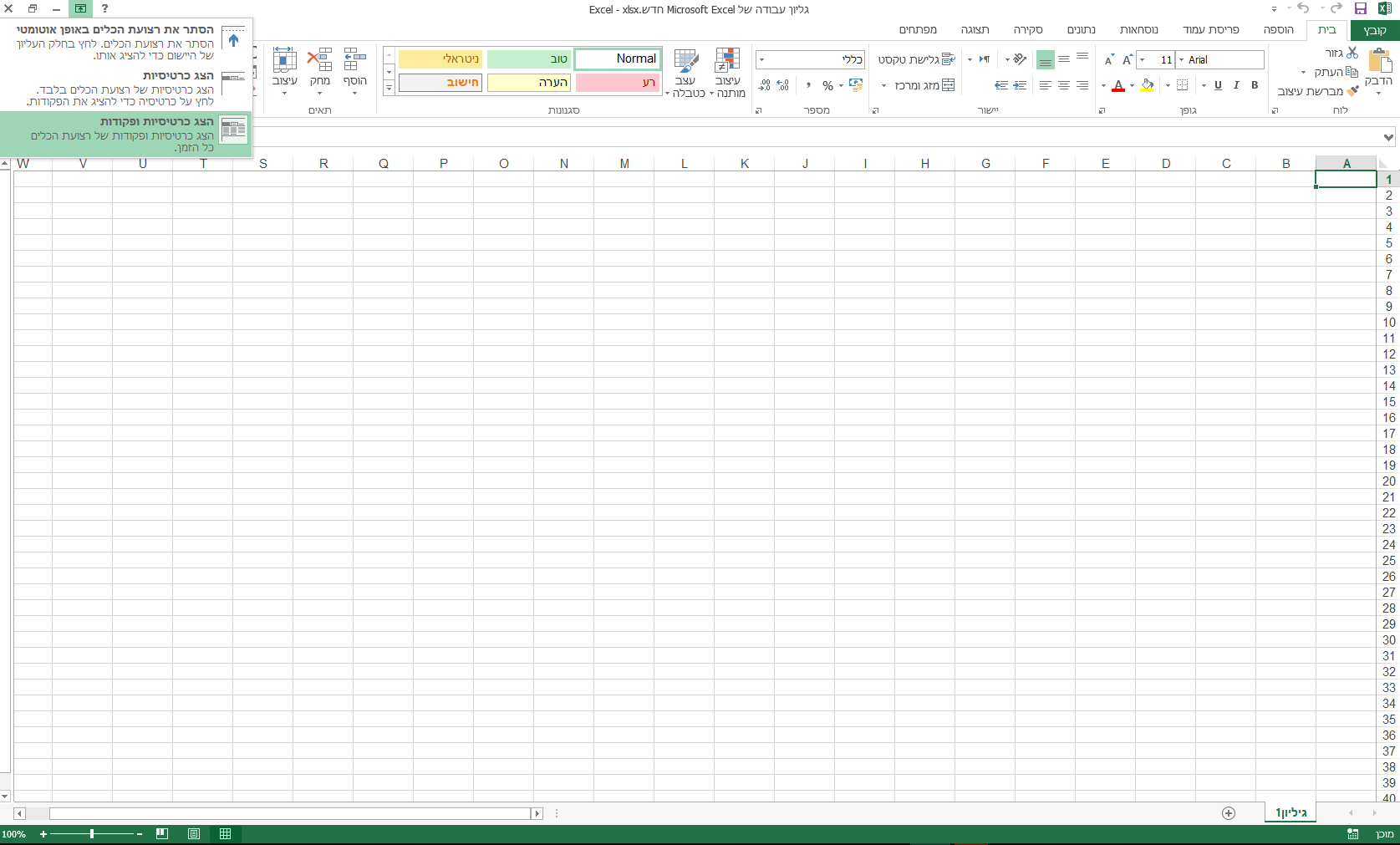Open the Font group dialog launcher

[1102, 110]
